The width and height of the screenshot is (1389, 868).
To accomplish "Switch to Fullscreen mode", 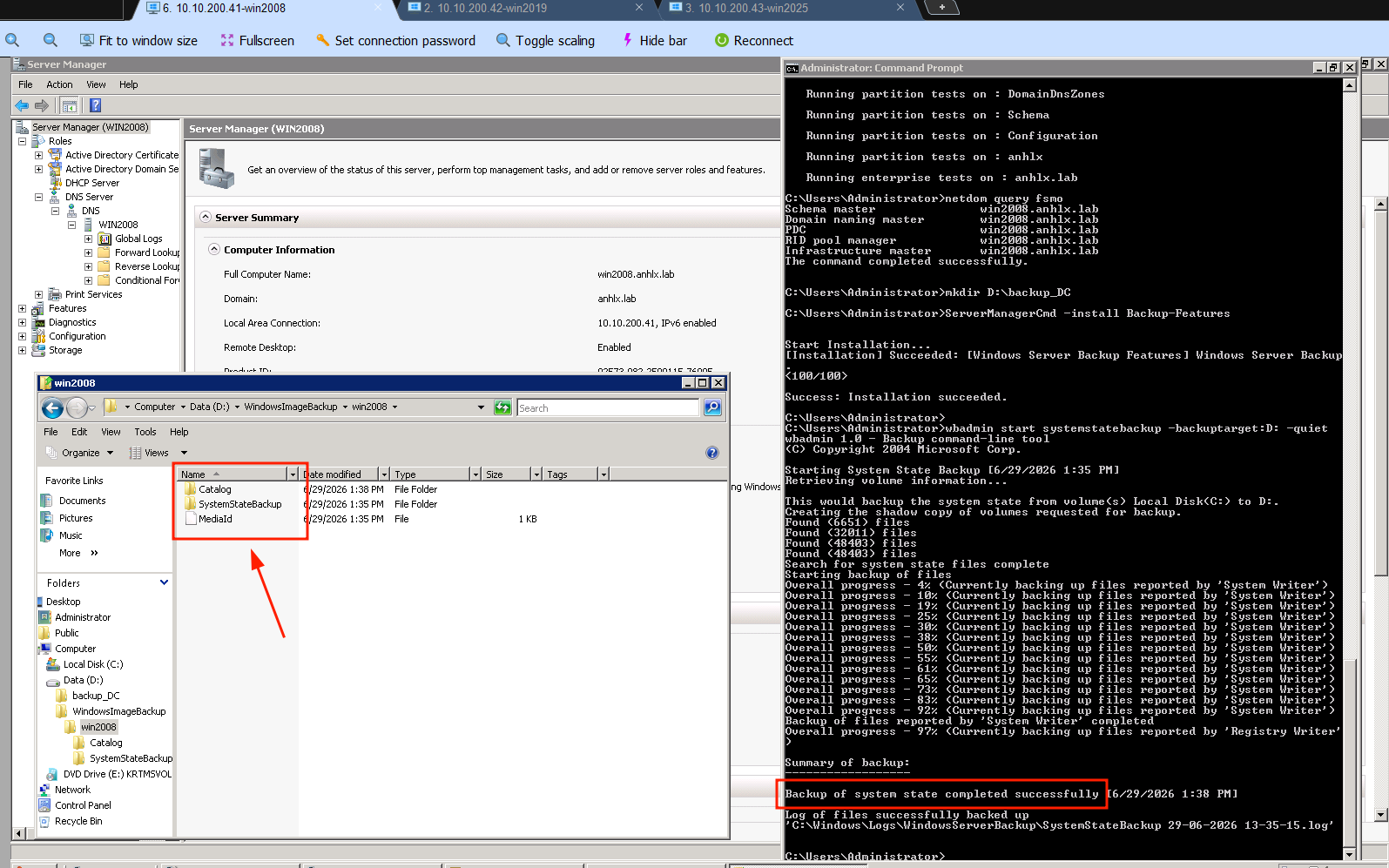I will coord(257,40).
